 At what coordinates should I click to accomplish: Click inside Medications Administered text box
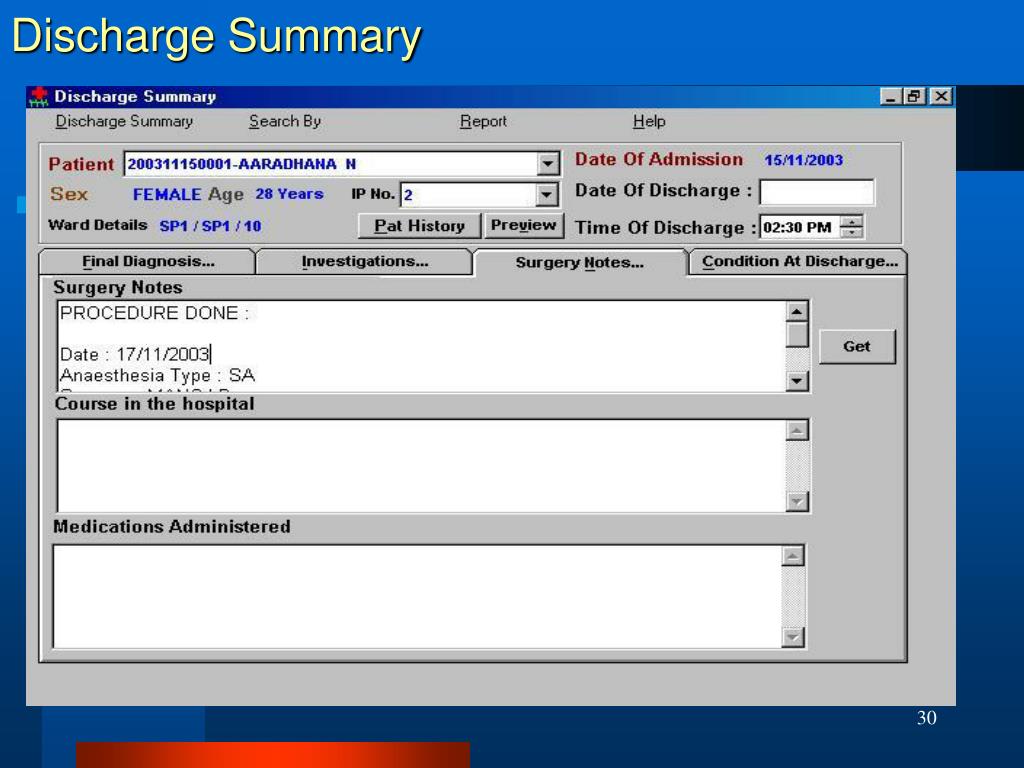tap(418, 596)
